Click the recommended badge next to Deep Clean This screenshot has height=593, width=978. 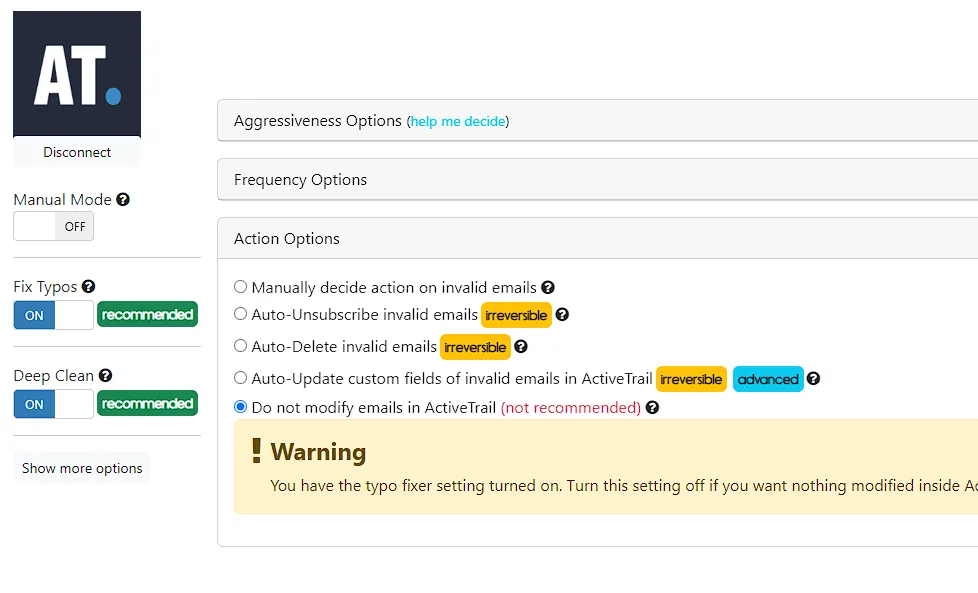coord(147,403)
